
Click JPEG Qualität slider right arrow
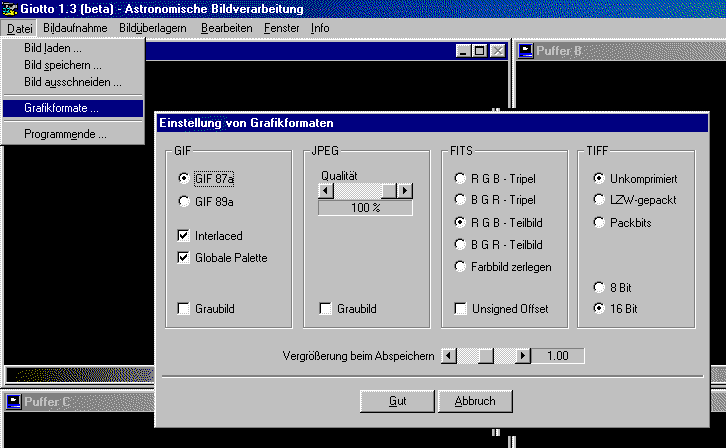click(405, 190)
